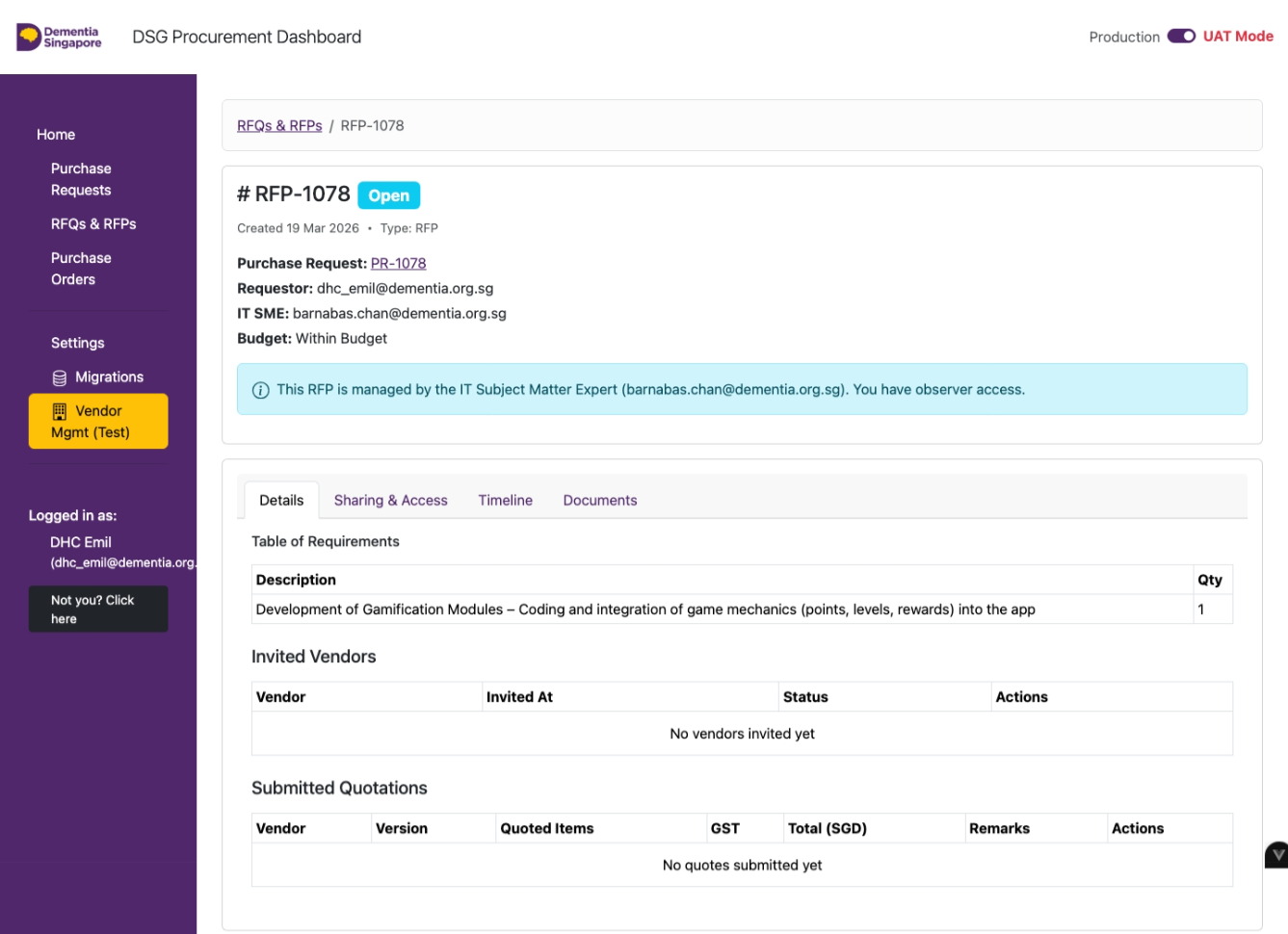
Task: Click the '# RFP-1078' heading
Action: (294, 195)
